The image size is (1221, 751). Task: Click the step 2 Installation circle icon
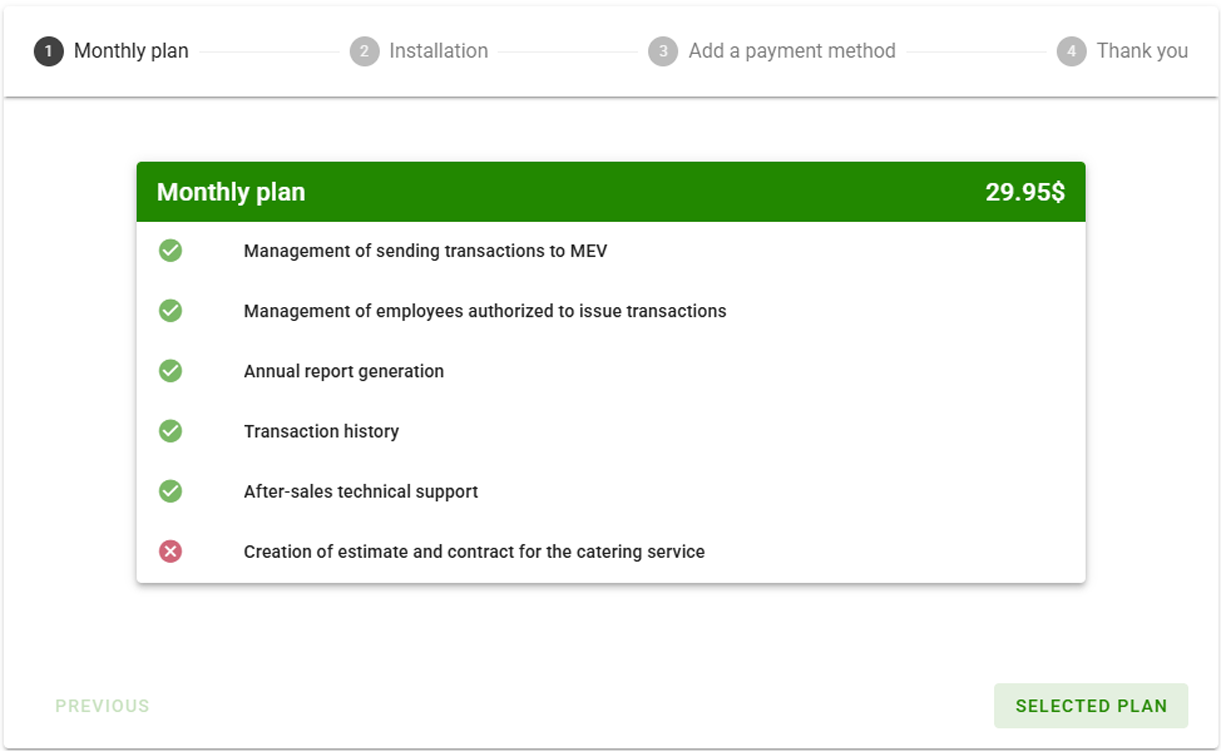click(x=364, y=51)
